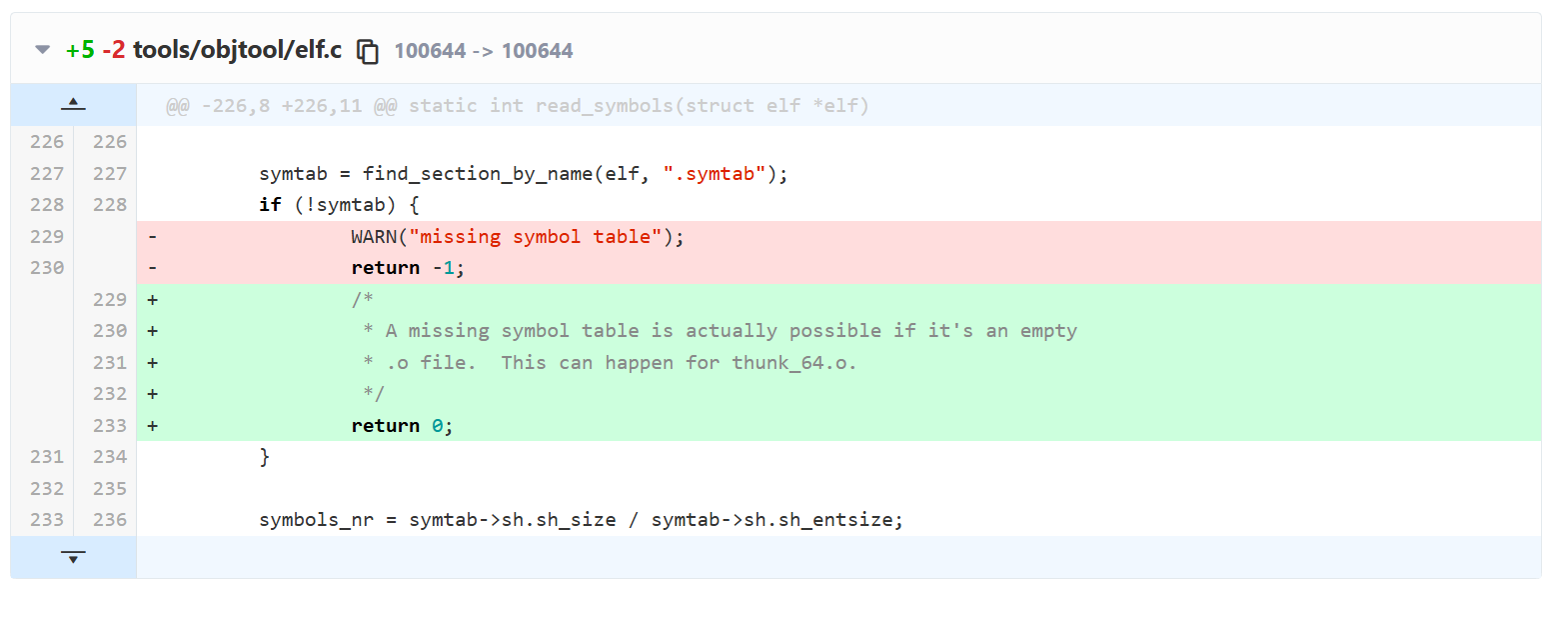Click new line number 231 for thunk_64.o comment
1568x621 pixels.
click(x=110, y=363)
